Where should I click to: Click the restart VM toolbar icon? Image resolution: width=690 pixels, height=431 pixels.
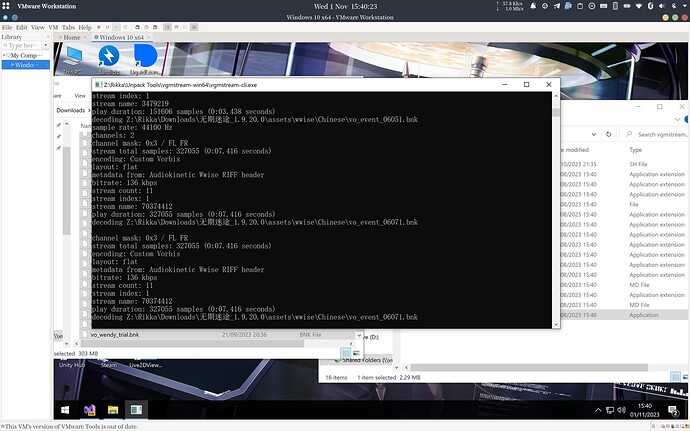pyautogui.click(x=125, y=27)
